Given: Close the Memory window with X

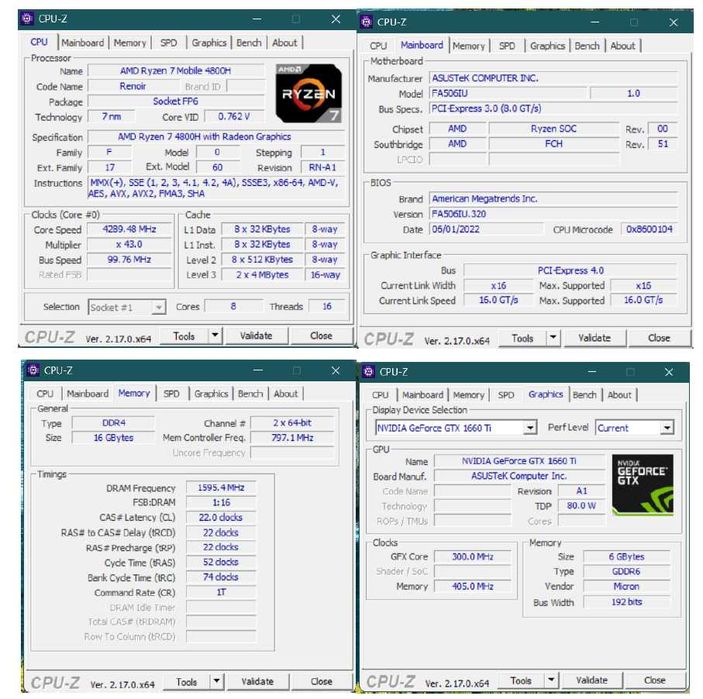Looking at the screenshot, I should tap(336, 370).
